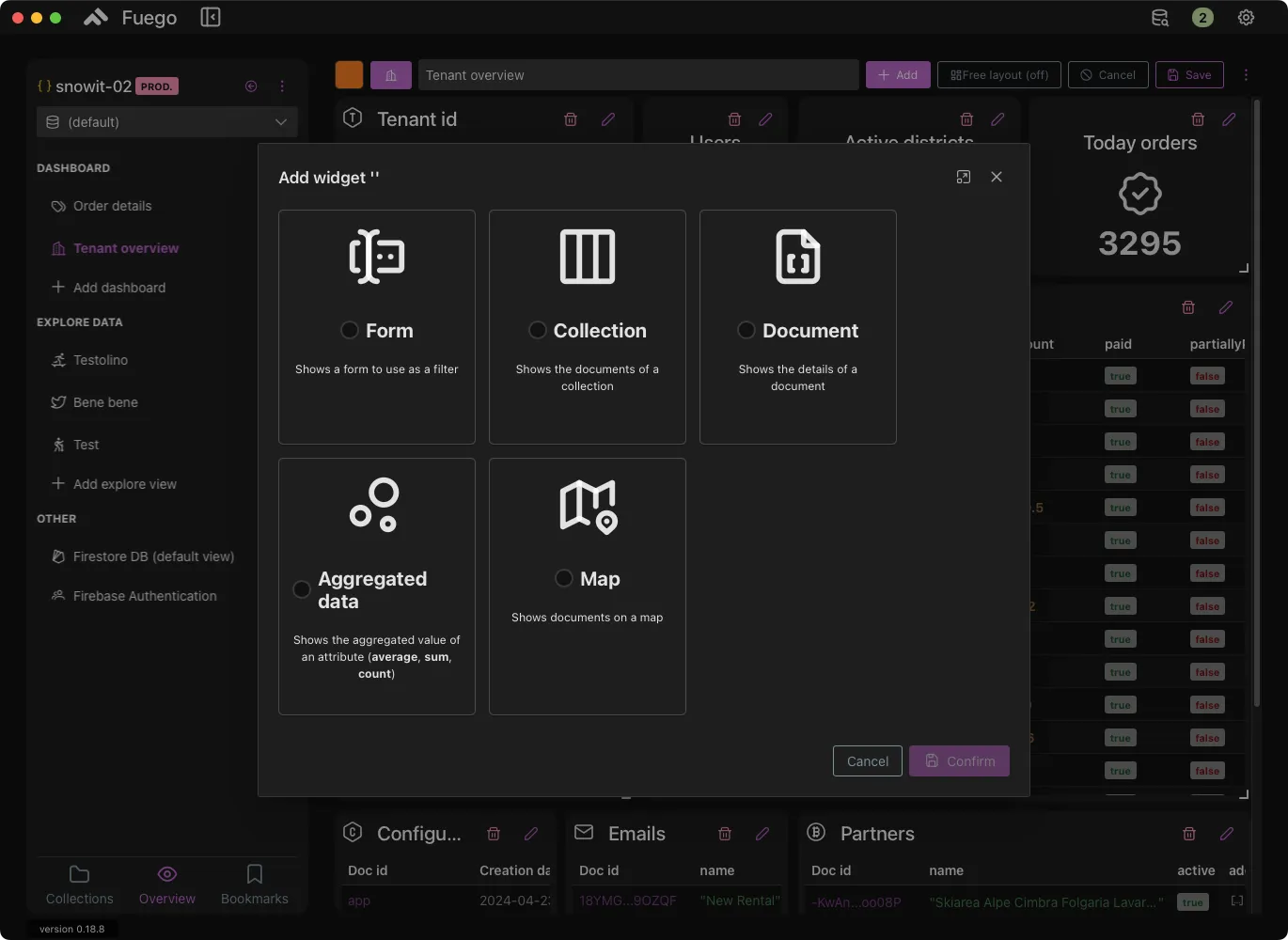Click the orange dashboard color swatch
Screen dimensions: 1288x940
click(349, 75)
